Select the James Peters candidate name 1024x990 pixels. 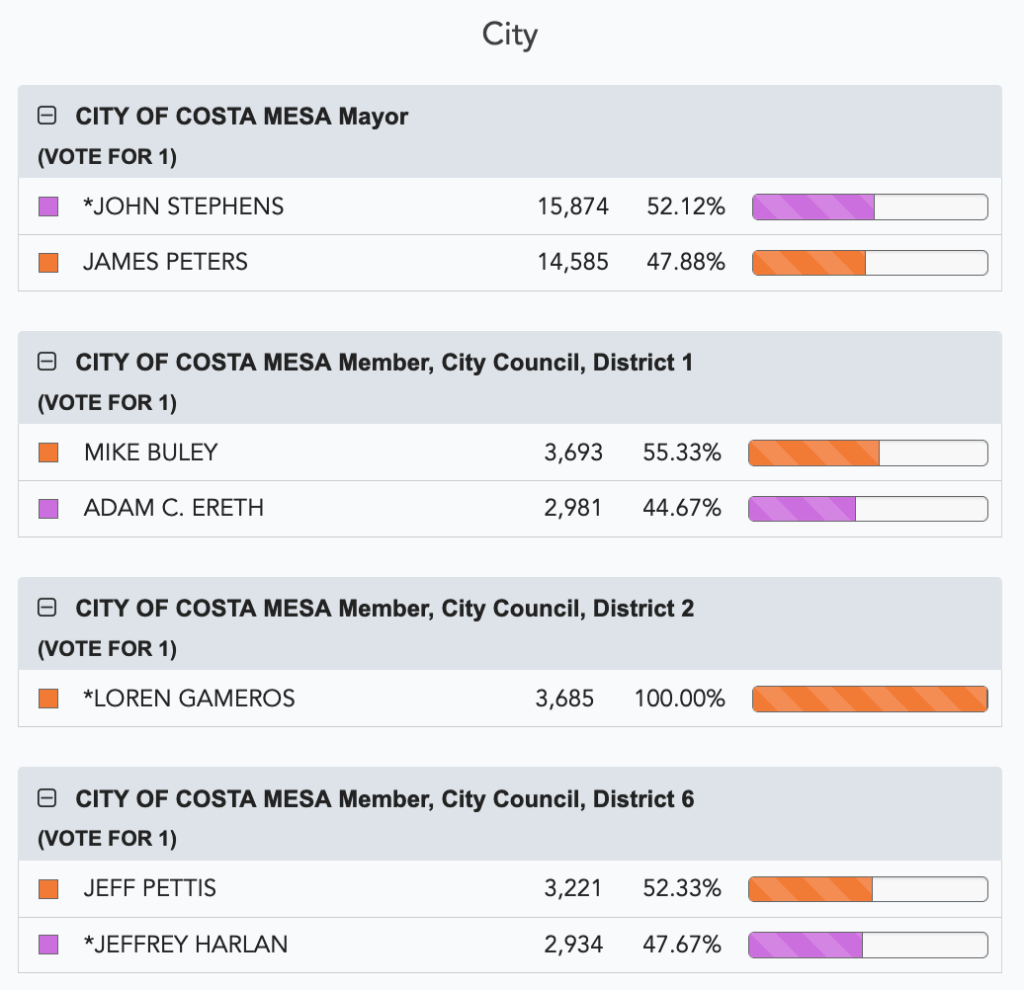pos(165,262)
